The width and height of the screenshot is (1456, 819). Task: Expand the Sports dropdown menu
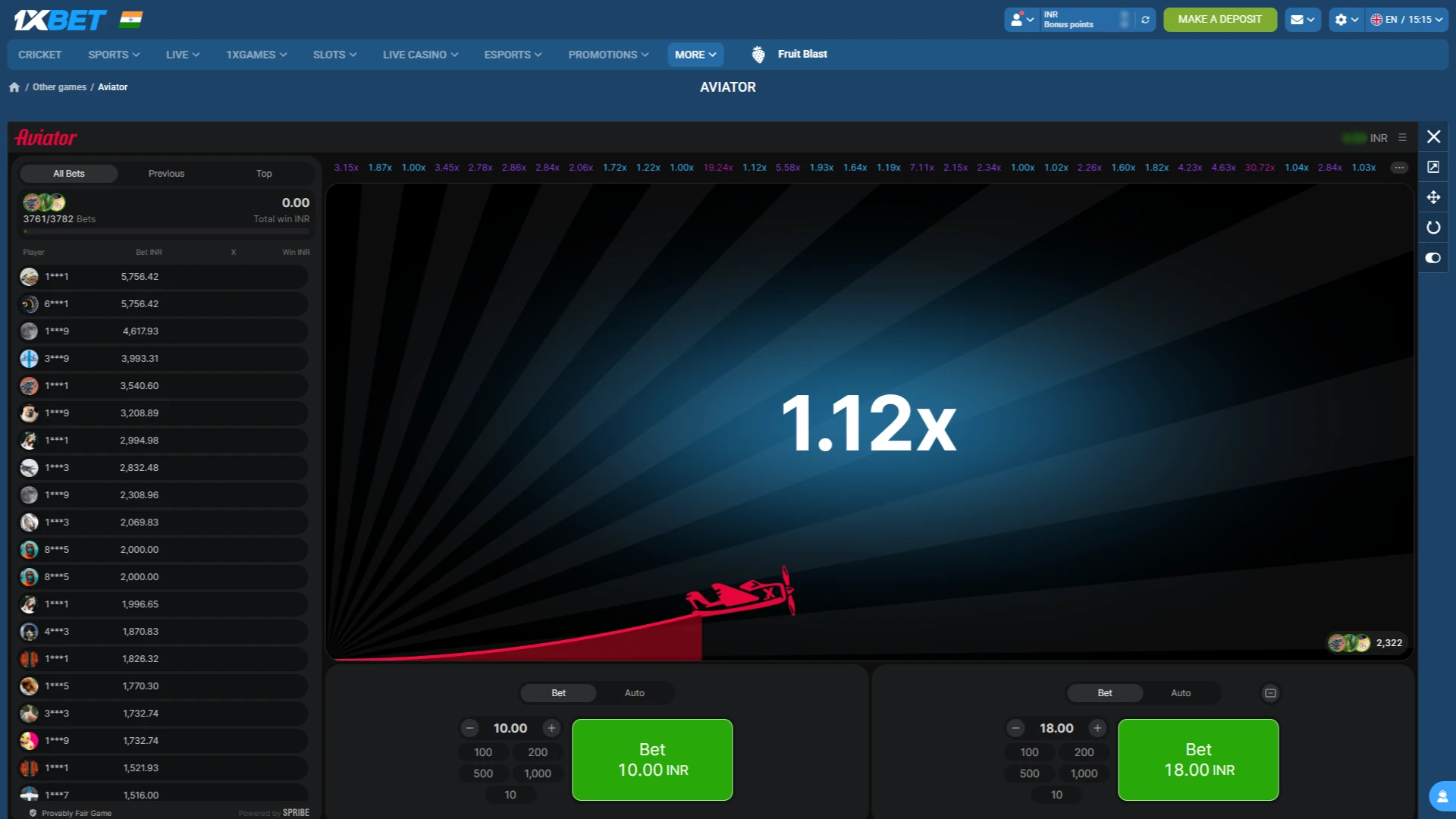coord(114,55)
